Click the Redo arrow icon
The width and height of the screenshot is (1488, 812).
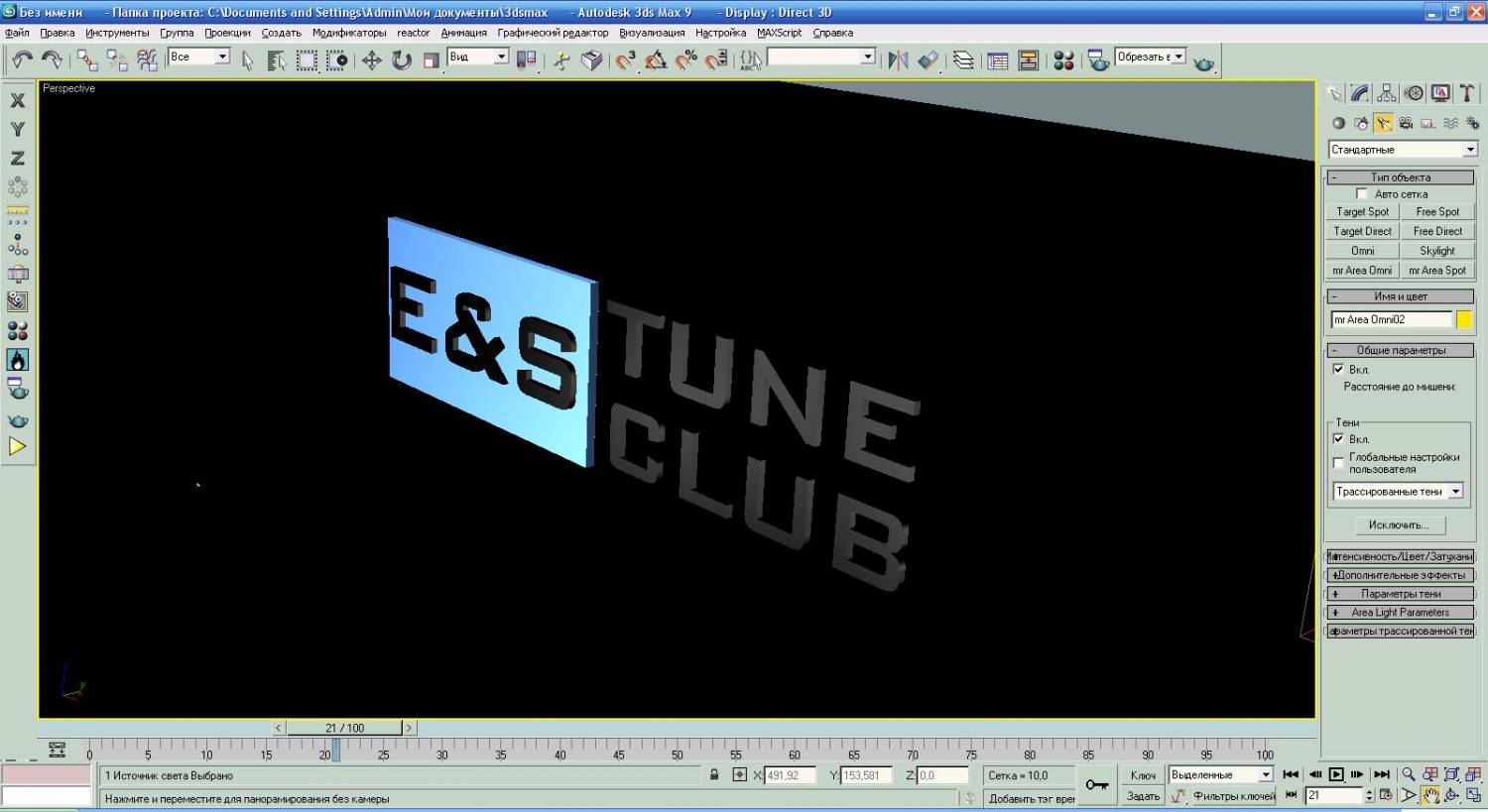pyautogui.click(x=52, y=60)
